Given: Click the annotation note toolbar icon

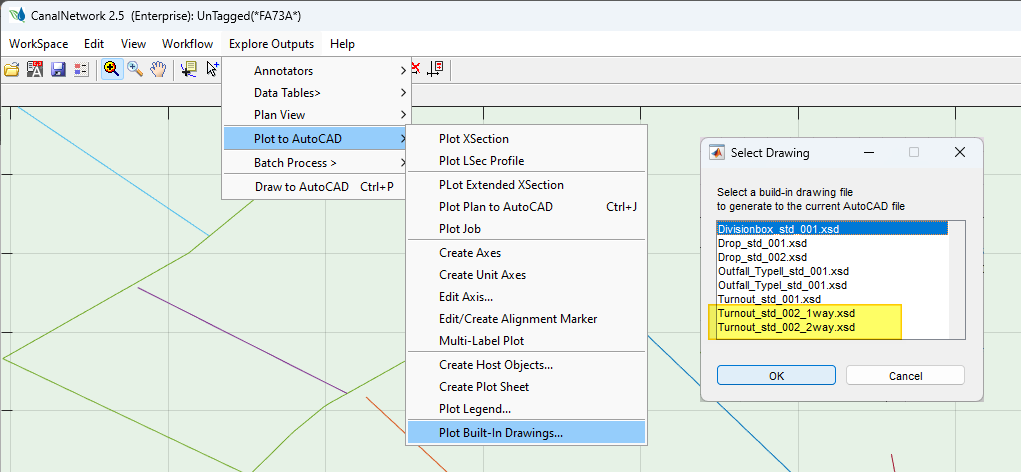Looking at the screenshot, I should tap(188, 69).
